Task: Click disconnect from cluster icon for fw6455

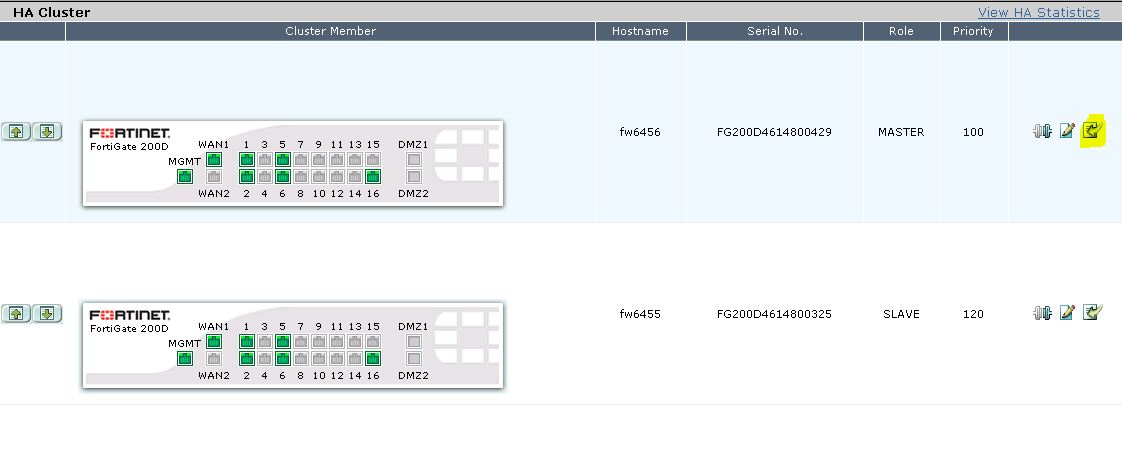Action: pos(1043,313)
